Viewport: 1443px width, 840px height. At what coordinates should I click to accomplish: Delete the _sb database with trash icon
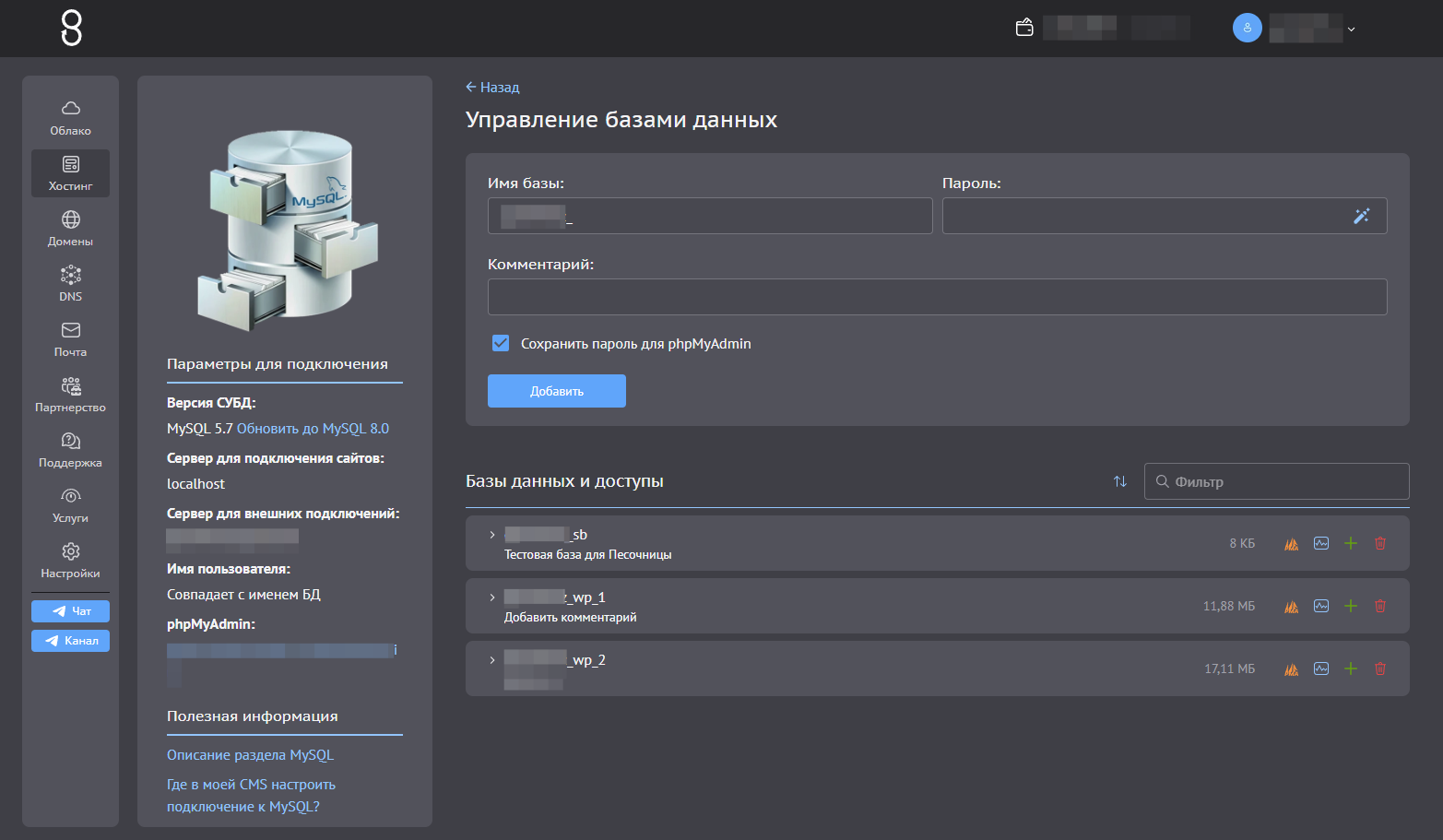coord(1380,543)
